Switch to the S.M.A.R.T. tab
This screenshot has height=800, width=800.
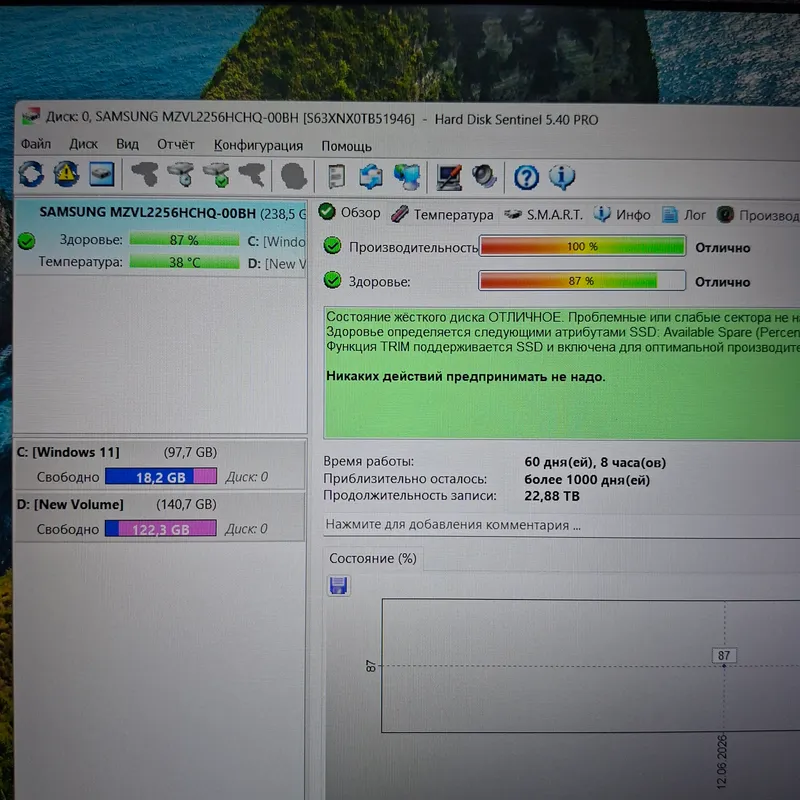pyautogui.click(x=543, y=215)
